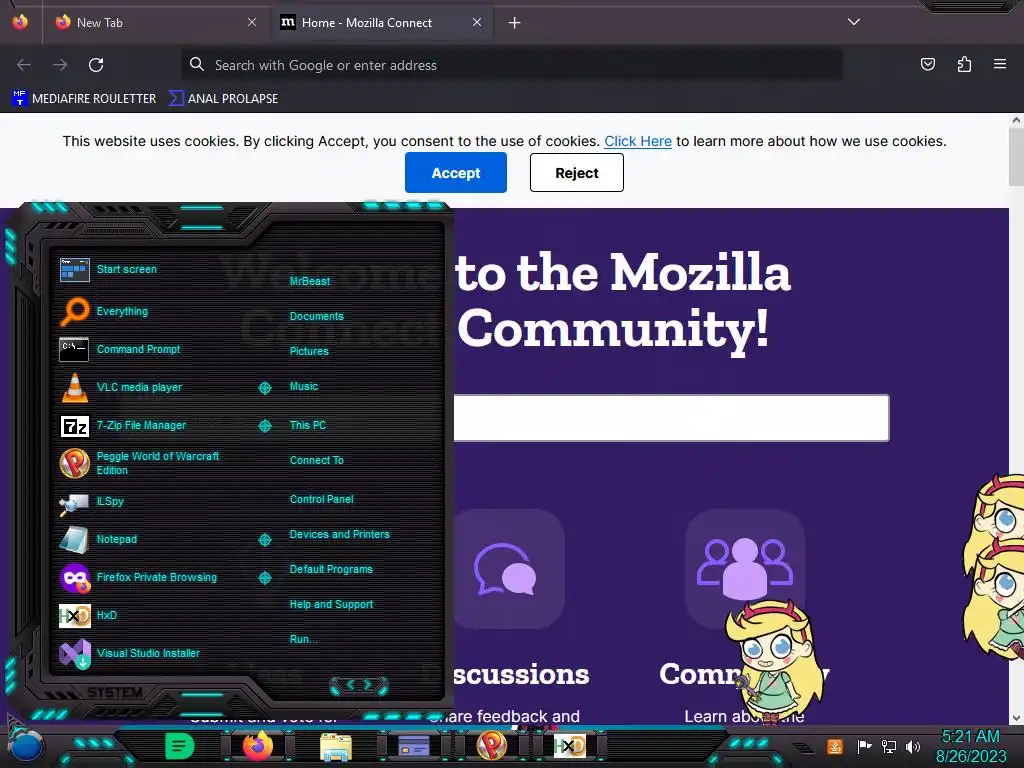
Task: Expand Notepad jump list arrow
Action: pyautogui.click(x=264, y=539)
